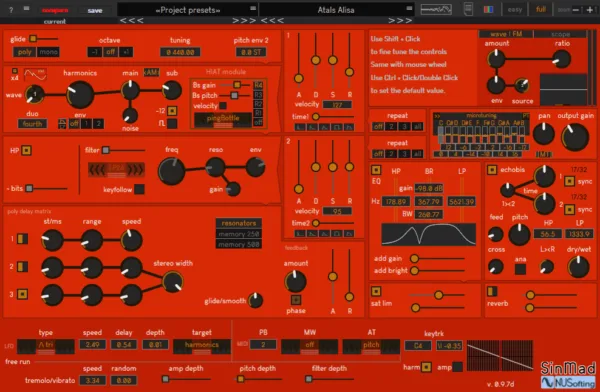This screenshot has height=392, width=600.
Task: Adjust the echobis dry/wet knob
Action: tap(578, 267)
